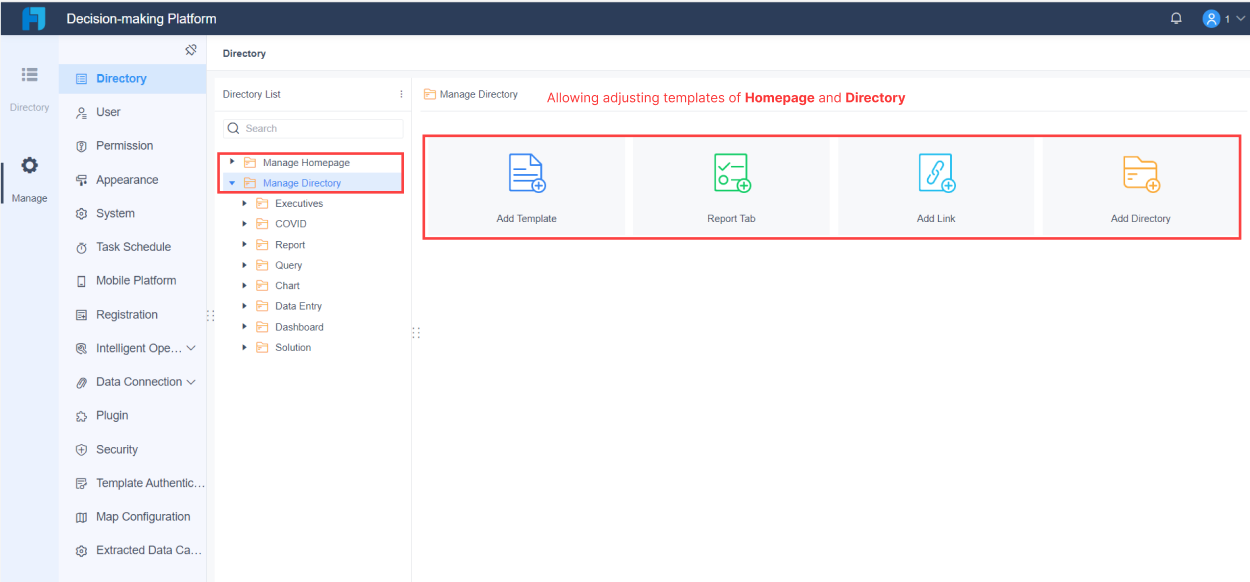Click the Add Directory icon
Screen dimensions: 1250x582
point(1140,176)
